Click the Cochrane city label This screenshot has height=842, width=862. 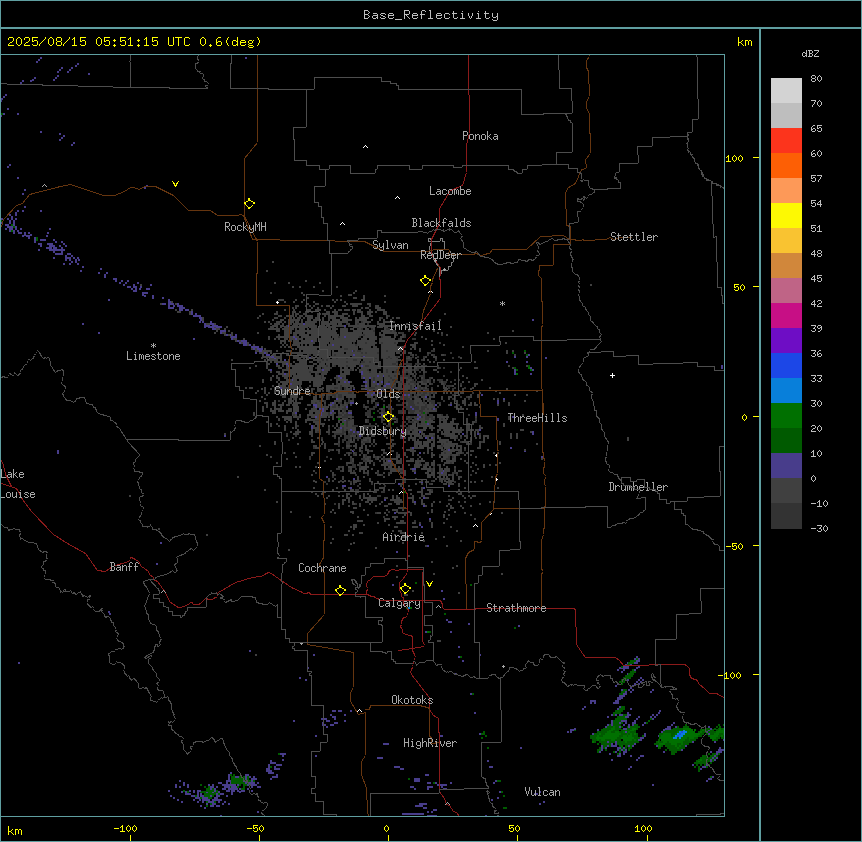(322, 568)
